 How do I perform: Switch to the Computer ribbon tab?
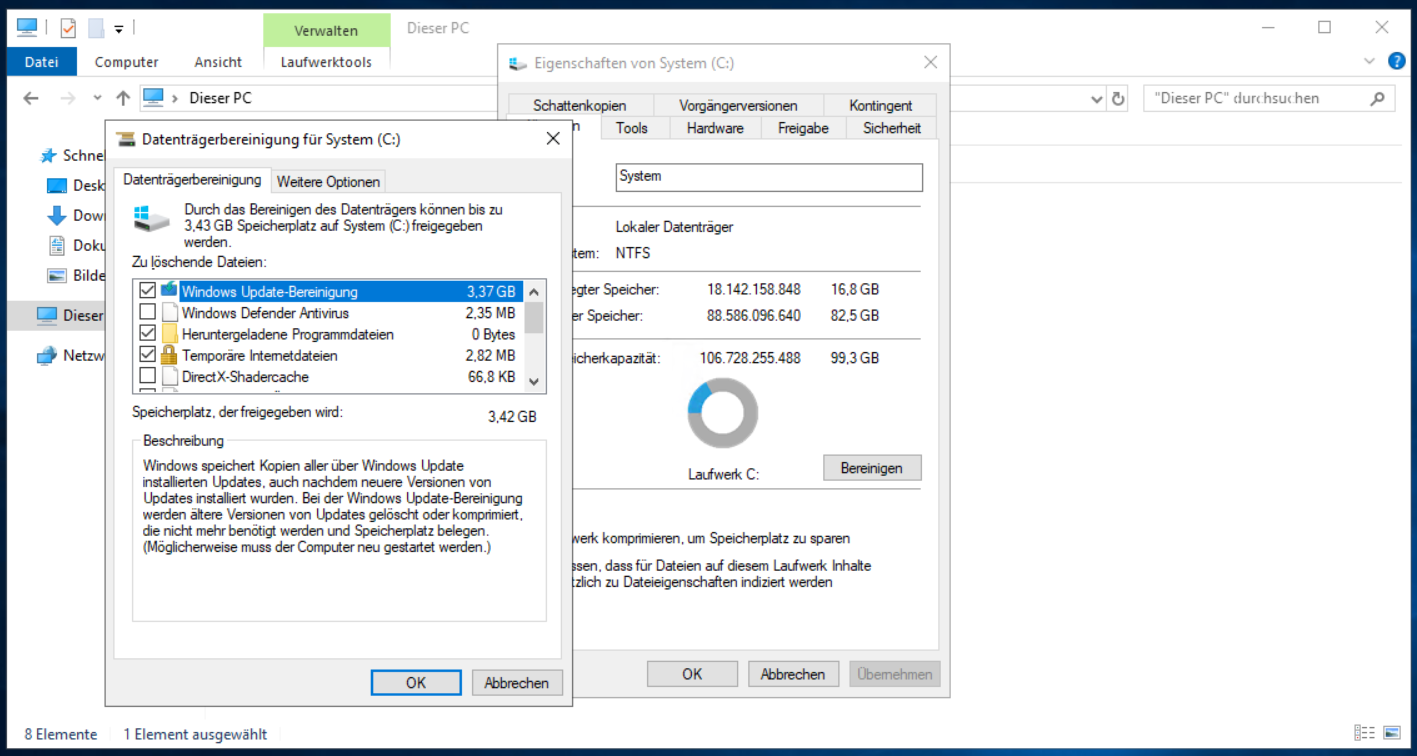tap(127, 61)
